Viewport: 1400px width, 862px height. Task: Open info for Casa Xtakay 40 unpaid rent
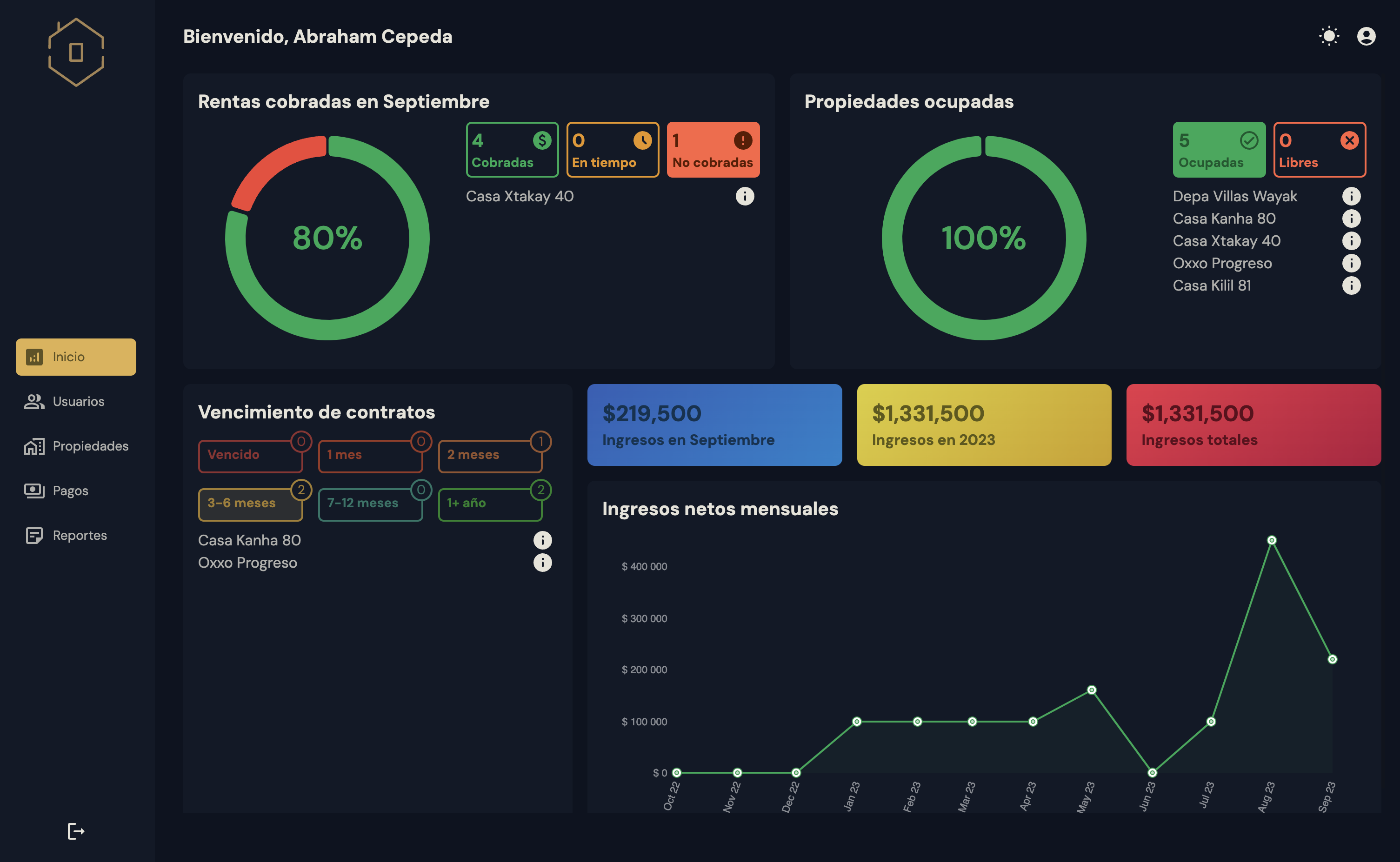coord(744,196)
